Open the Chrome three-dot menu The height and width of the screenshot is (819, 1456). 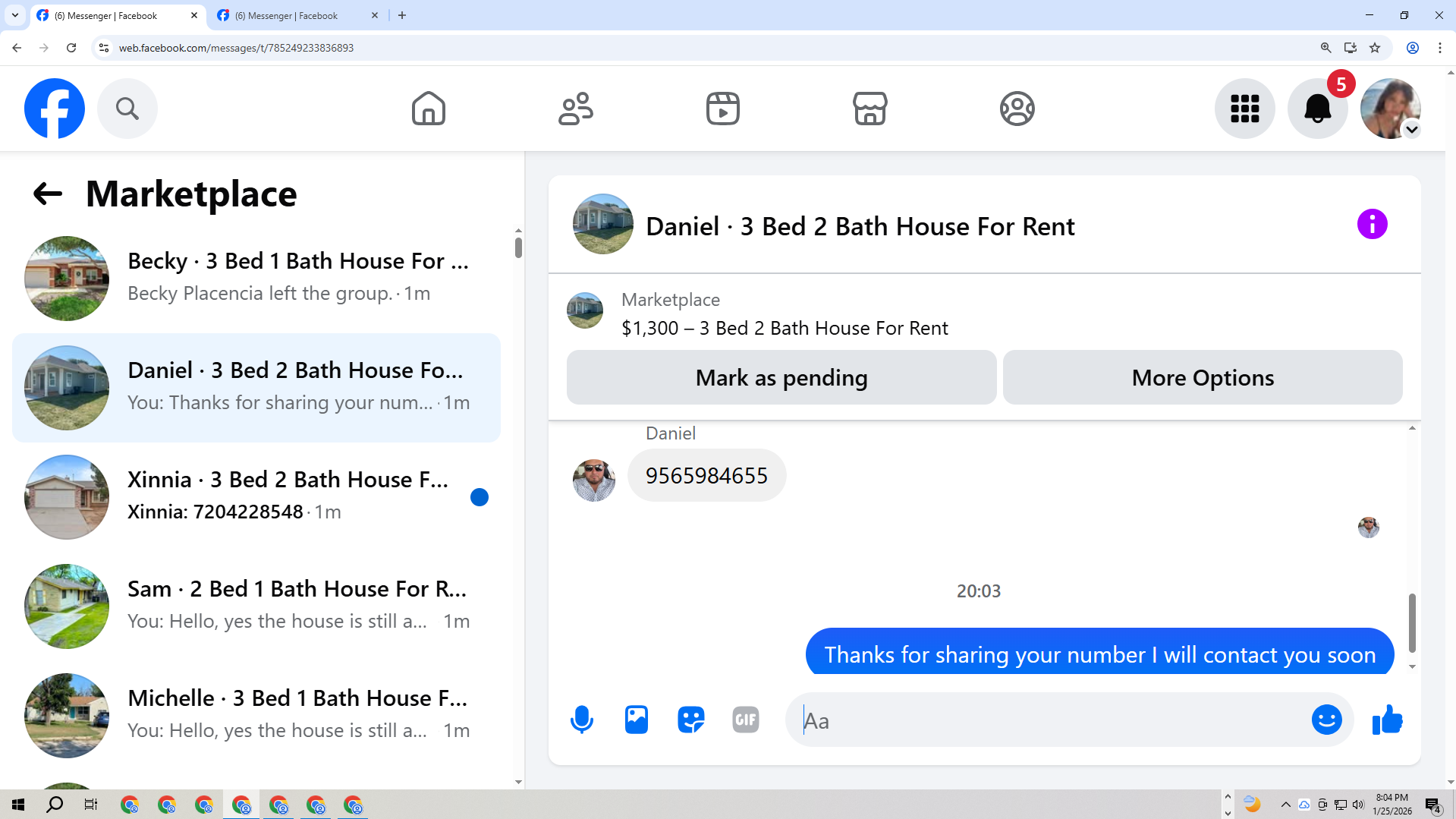pyautogui.click(x=1440, y=48)
